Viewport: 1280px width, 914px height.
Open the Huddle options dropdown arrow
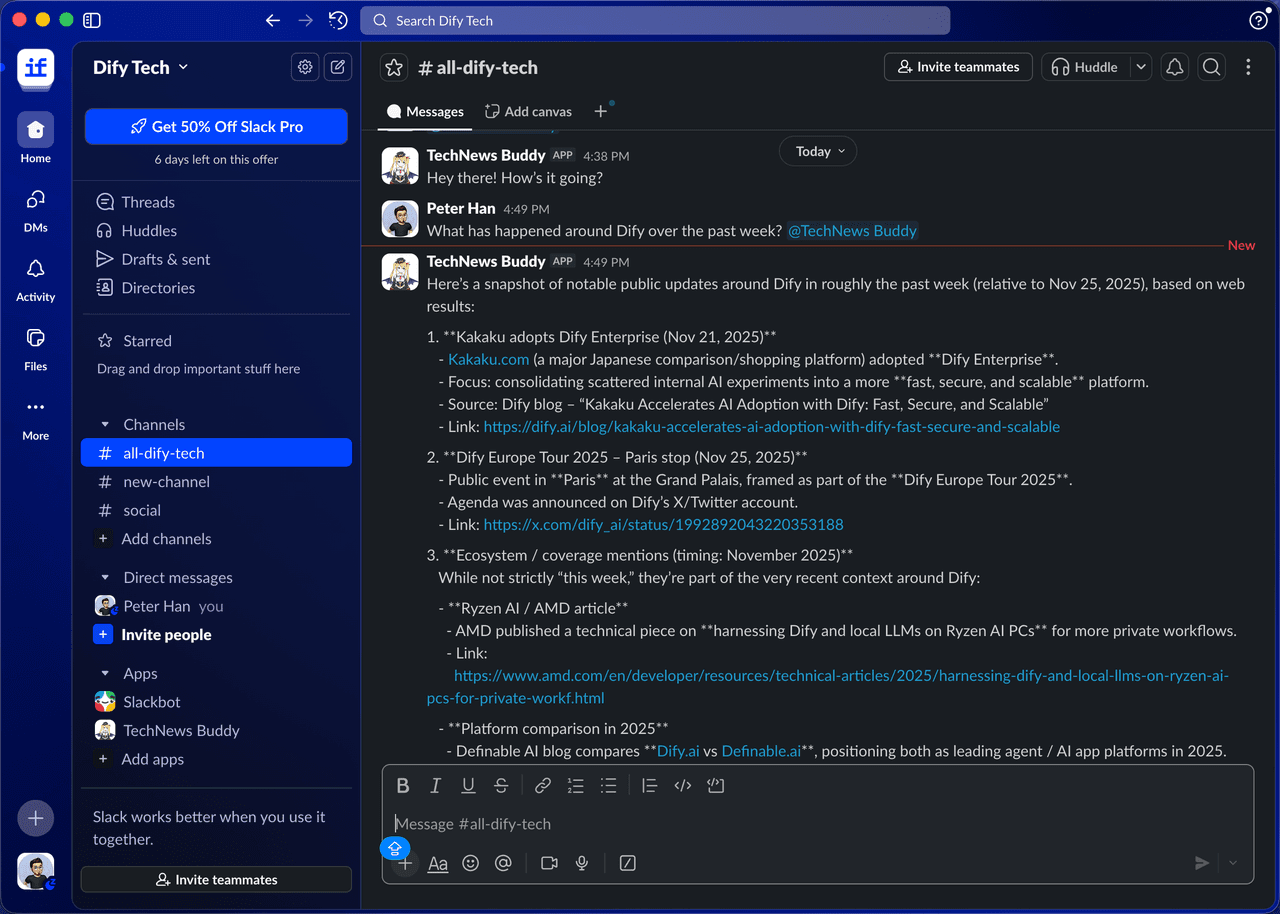pos(1140,67)
